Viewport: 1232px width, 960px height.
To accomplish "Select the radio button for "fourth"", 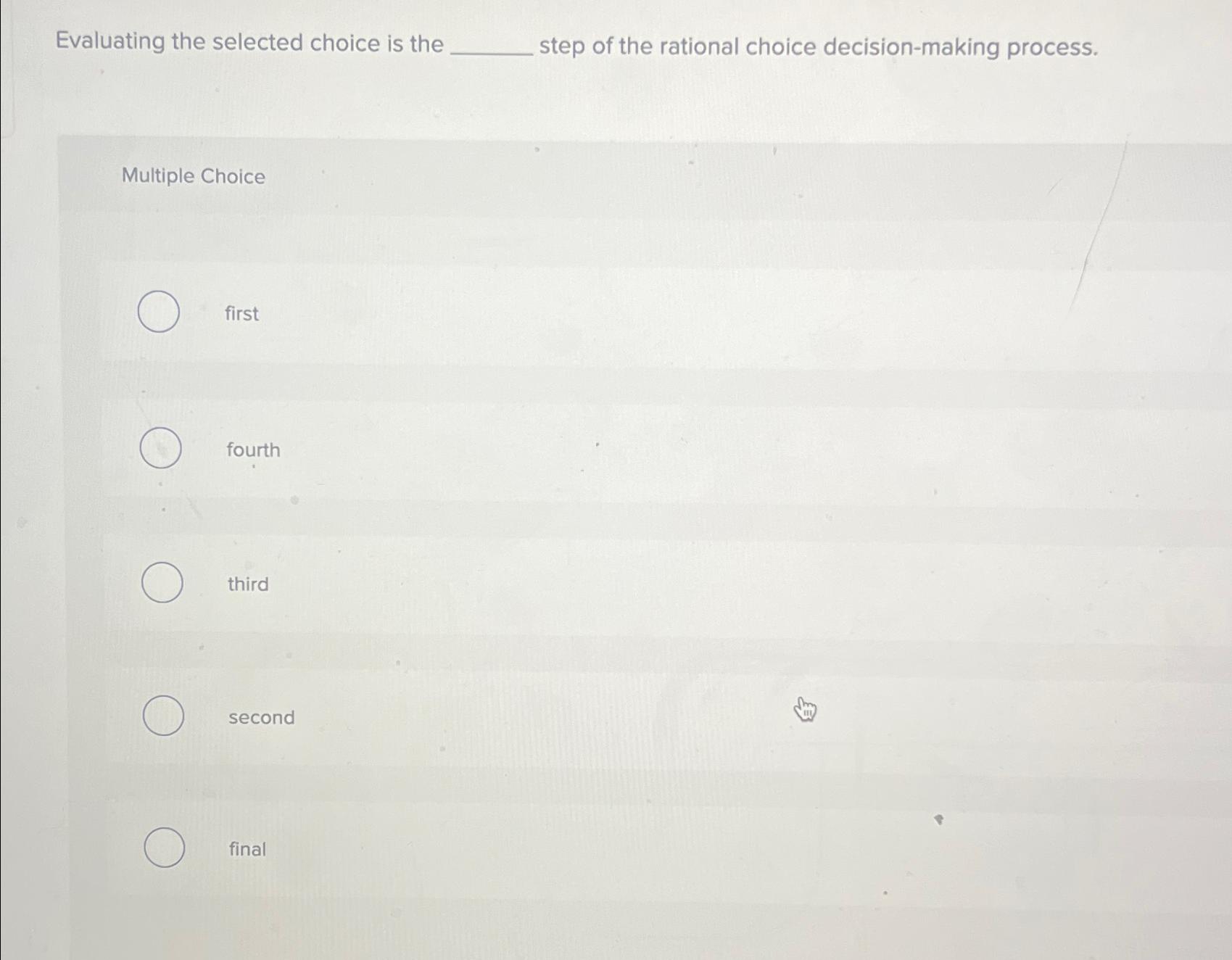I will coord(161,449).
